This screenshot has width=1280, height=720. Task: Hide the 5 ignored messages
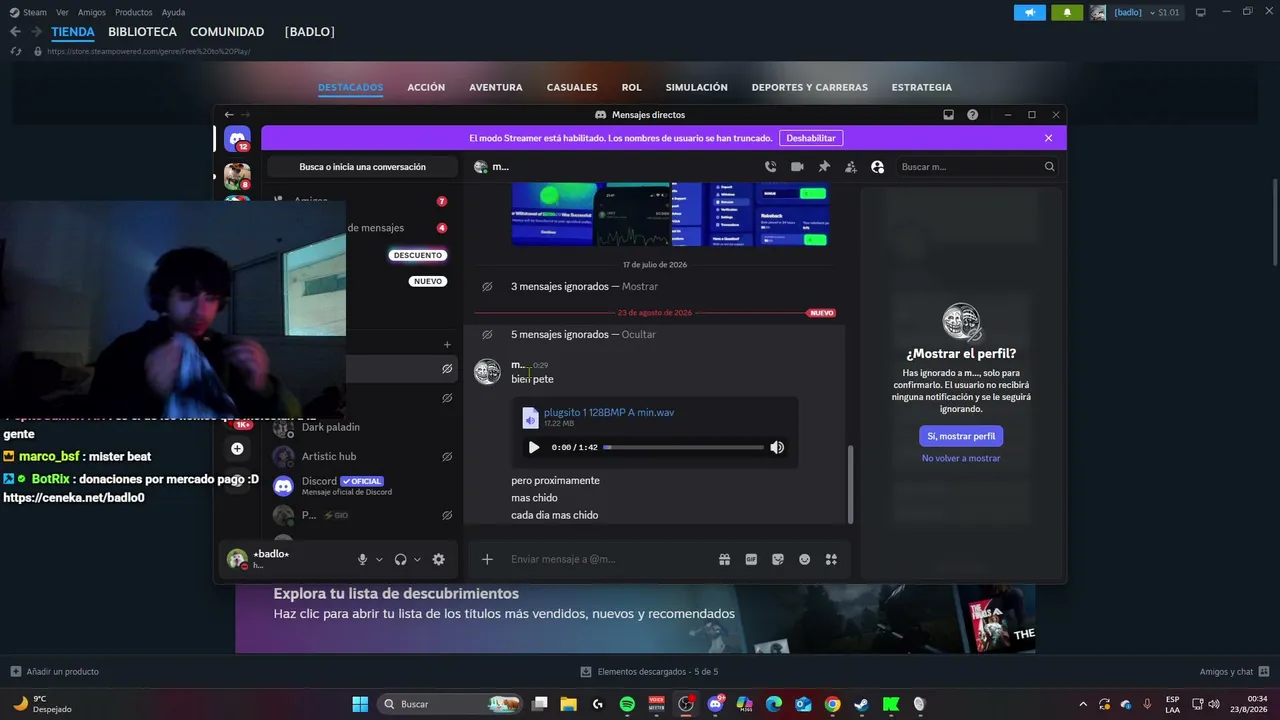click(639, 334)
